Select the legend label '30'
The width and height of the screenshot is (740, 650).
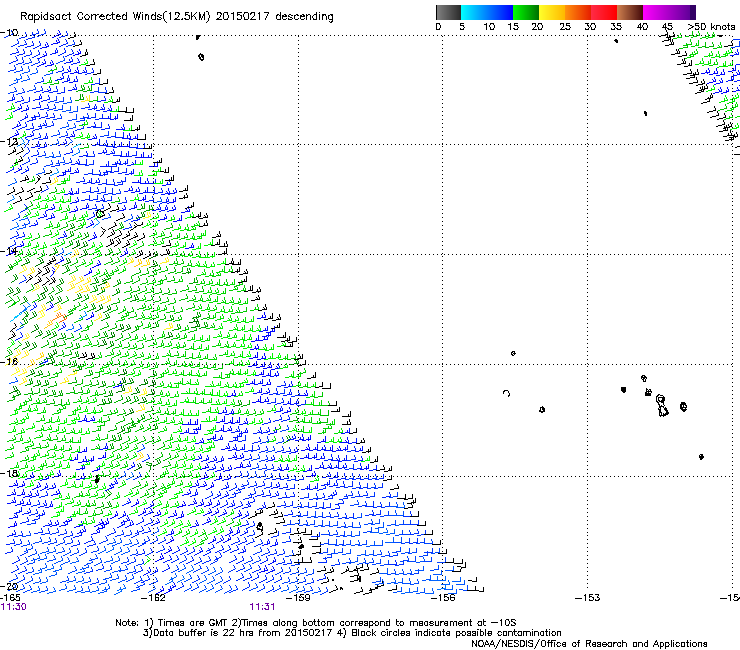coord(590,27)
